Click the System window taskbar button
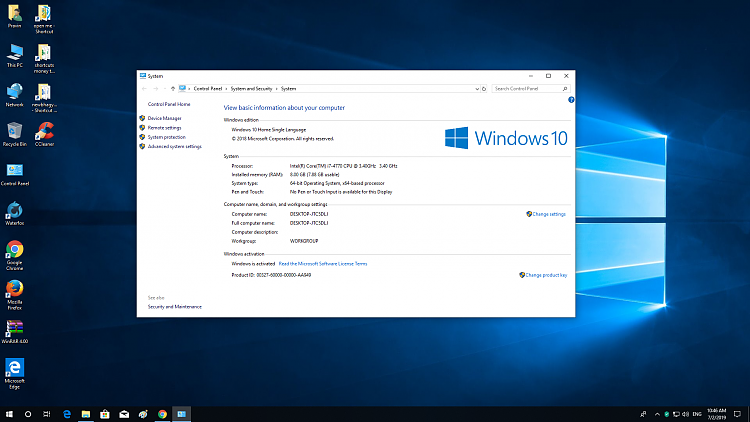This screenshot has width=750, height=422. pos(181,414)
